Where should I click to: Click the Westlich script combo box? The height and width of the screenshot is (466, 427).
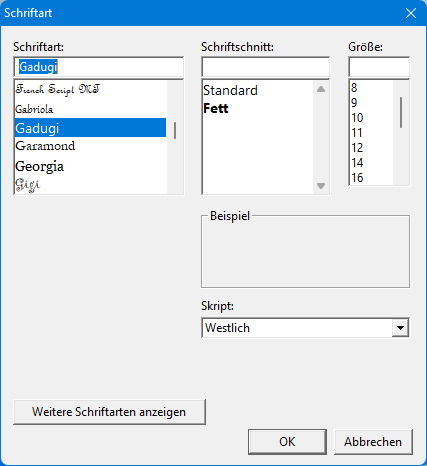tap(305, 328)
